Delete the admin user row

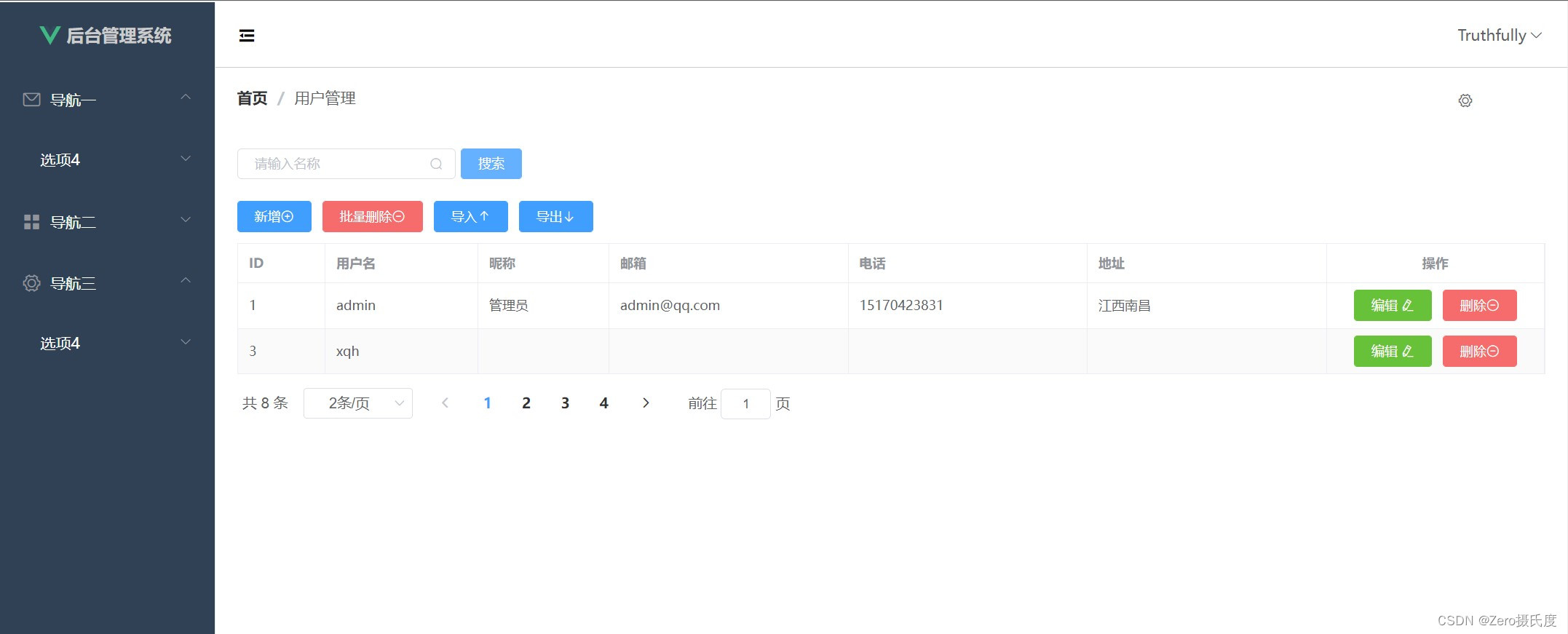1480,305
